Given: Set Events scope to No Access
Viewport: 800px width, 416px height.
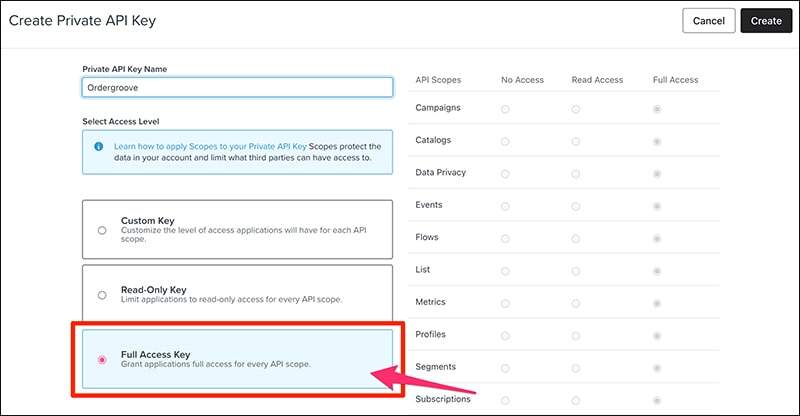Looking at the screenshot, I should [505, 206].
